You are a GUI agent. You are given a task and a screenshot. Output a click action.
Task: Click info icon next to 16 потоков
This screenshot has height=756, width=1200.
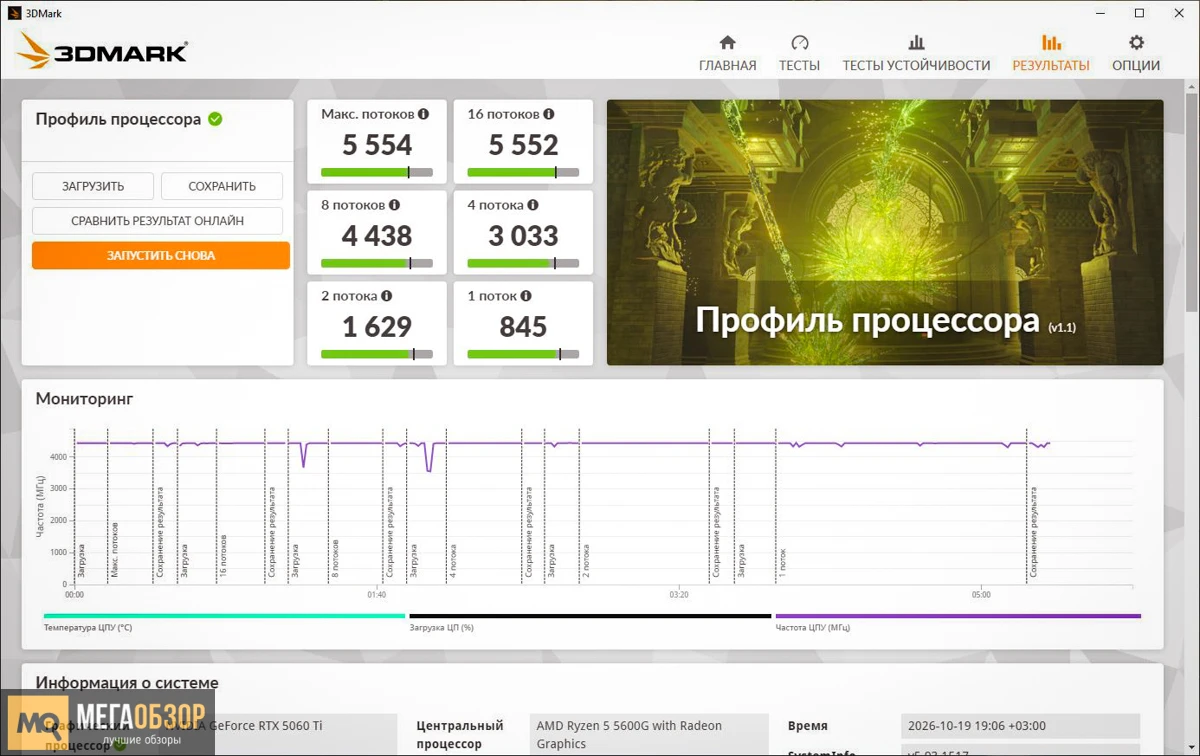549,114
